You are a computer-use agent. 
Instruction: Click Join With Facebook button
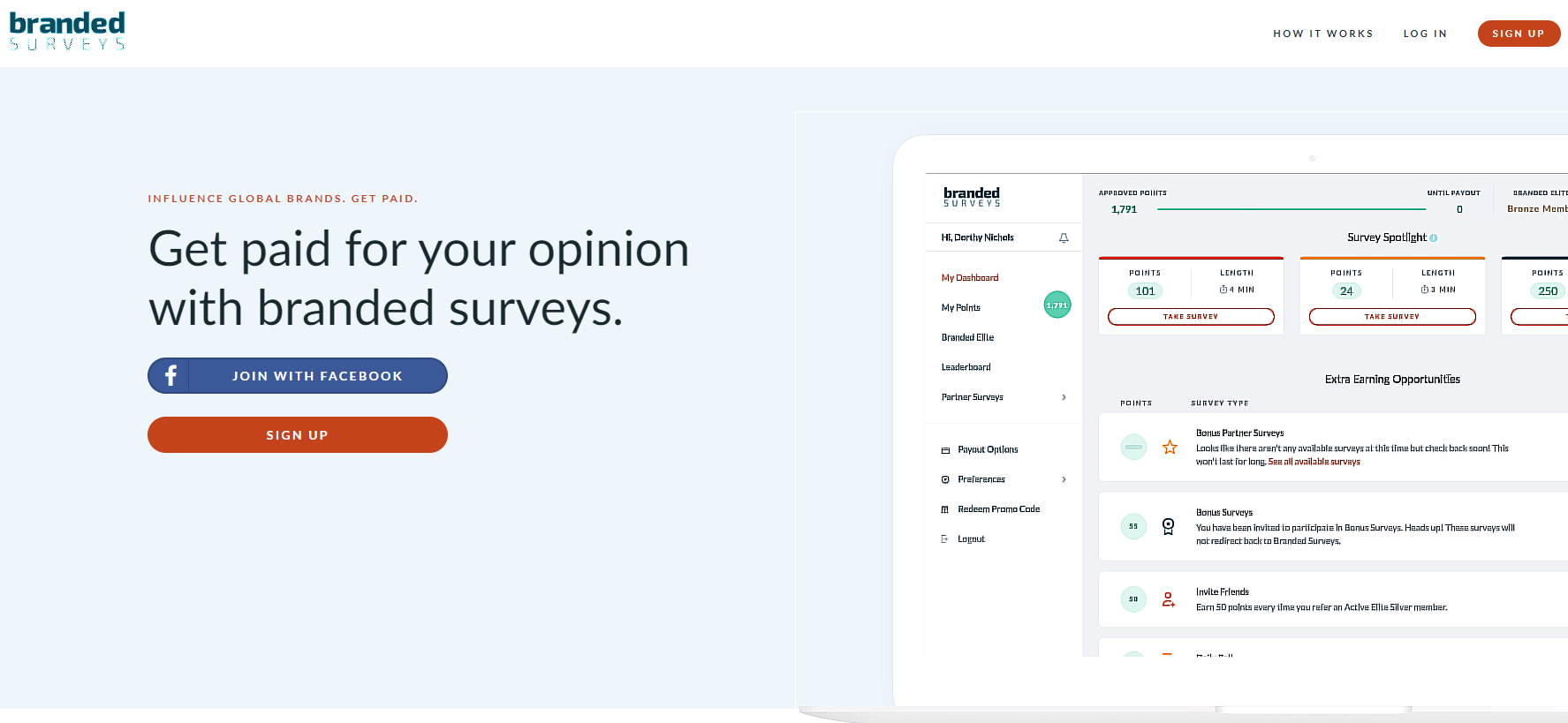click(x=298, y=375)
